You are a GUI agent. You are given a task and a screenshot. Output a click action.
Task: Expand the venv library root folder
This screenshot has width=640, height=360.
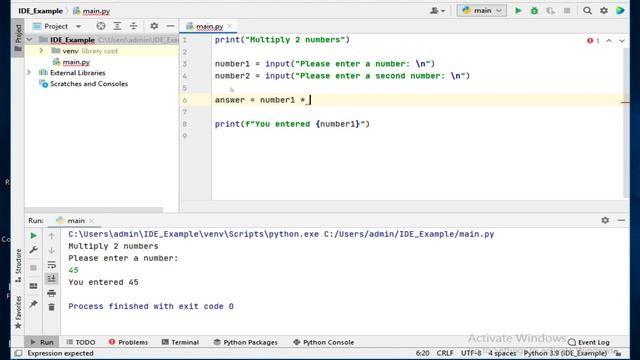point(41,51)
